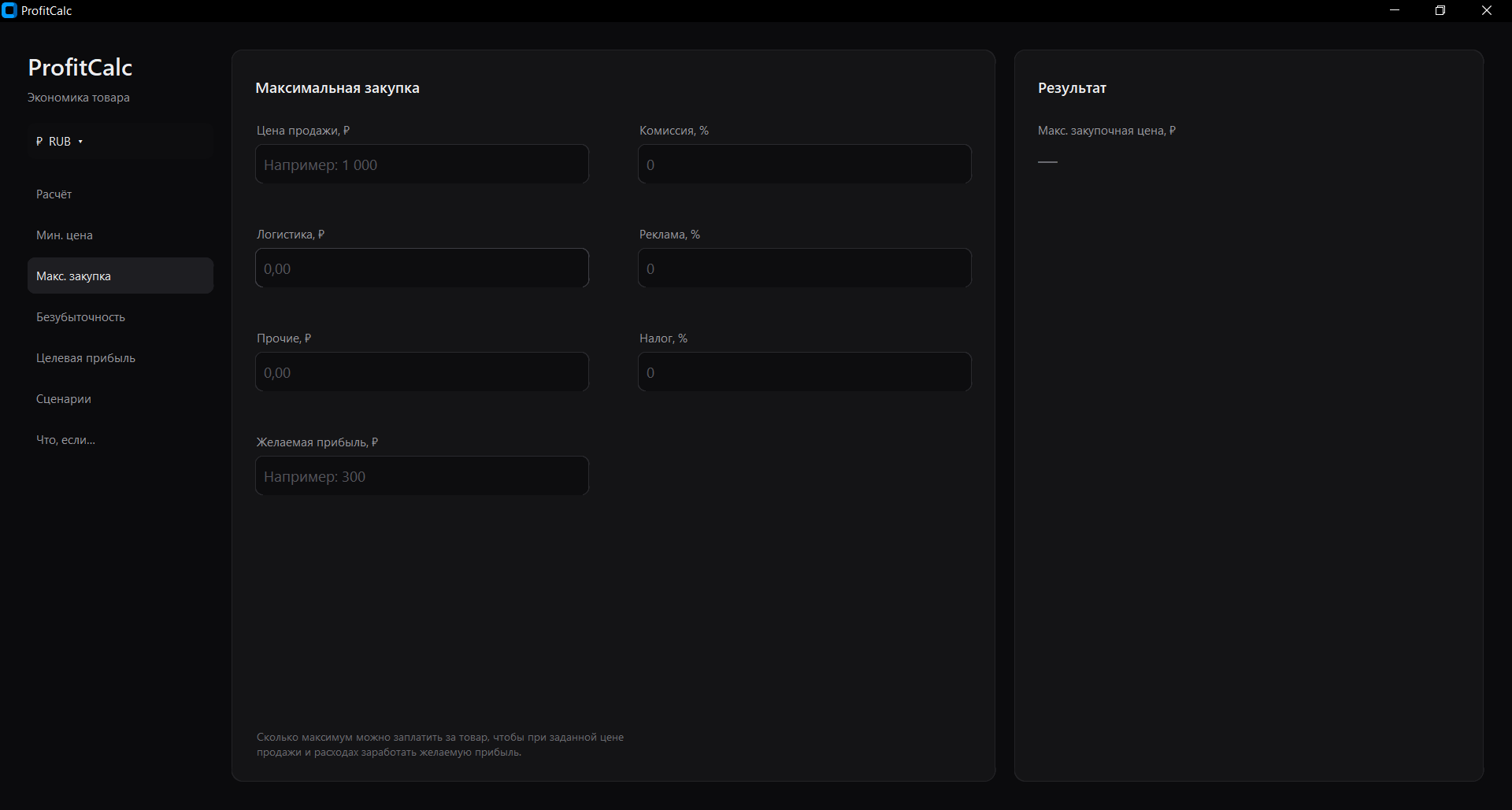
Task: Click into the Комиссия percent field
Action: [x=805, y=165]
